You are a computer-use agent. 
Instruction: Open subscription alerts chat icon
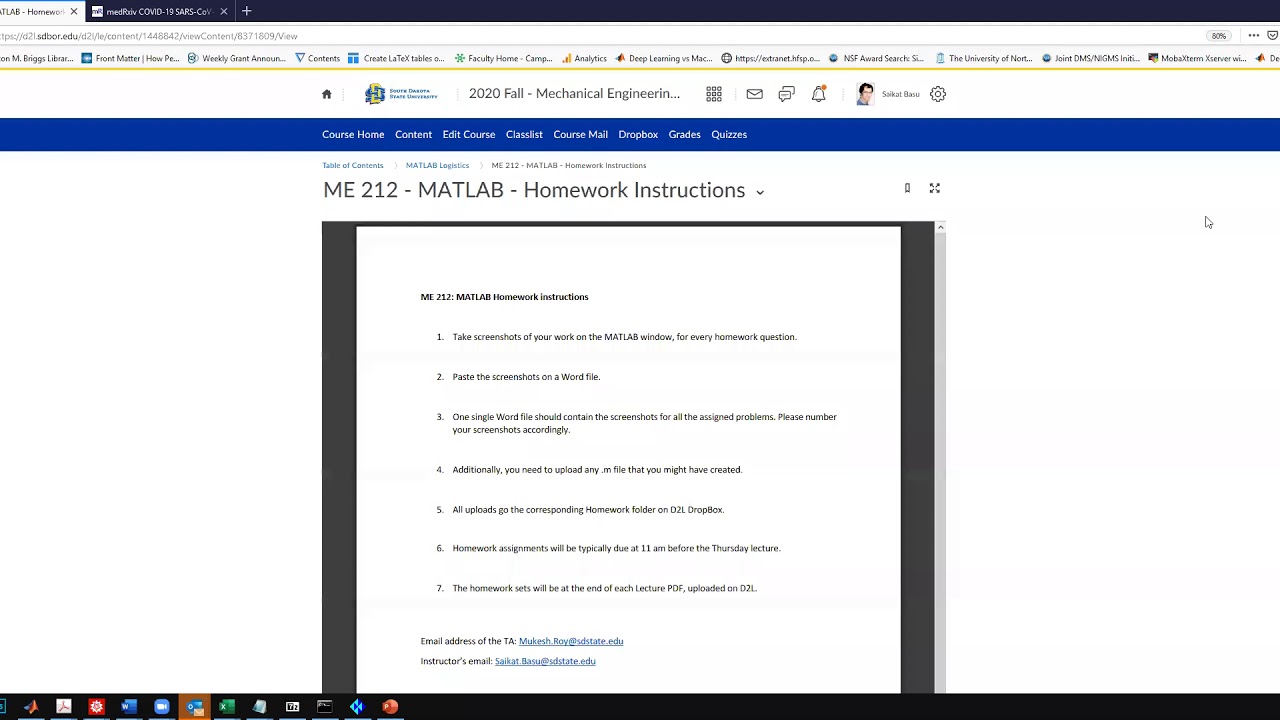click(x=786, y=94)
